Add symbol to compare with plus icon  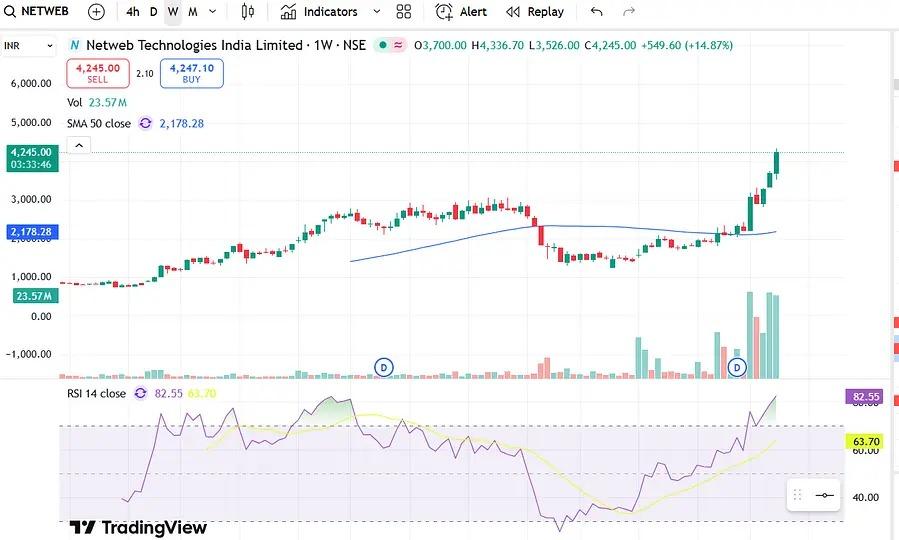tap(96, 11)
